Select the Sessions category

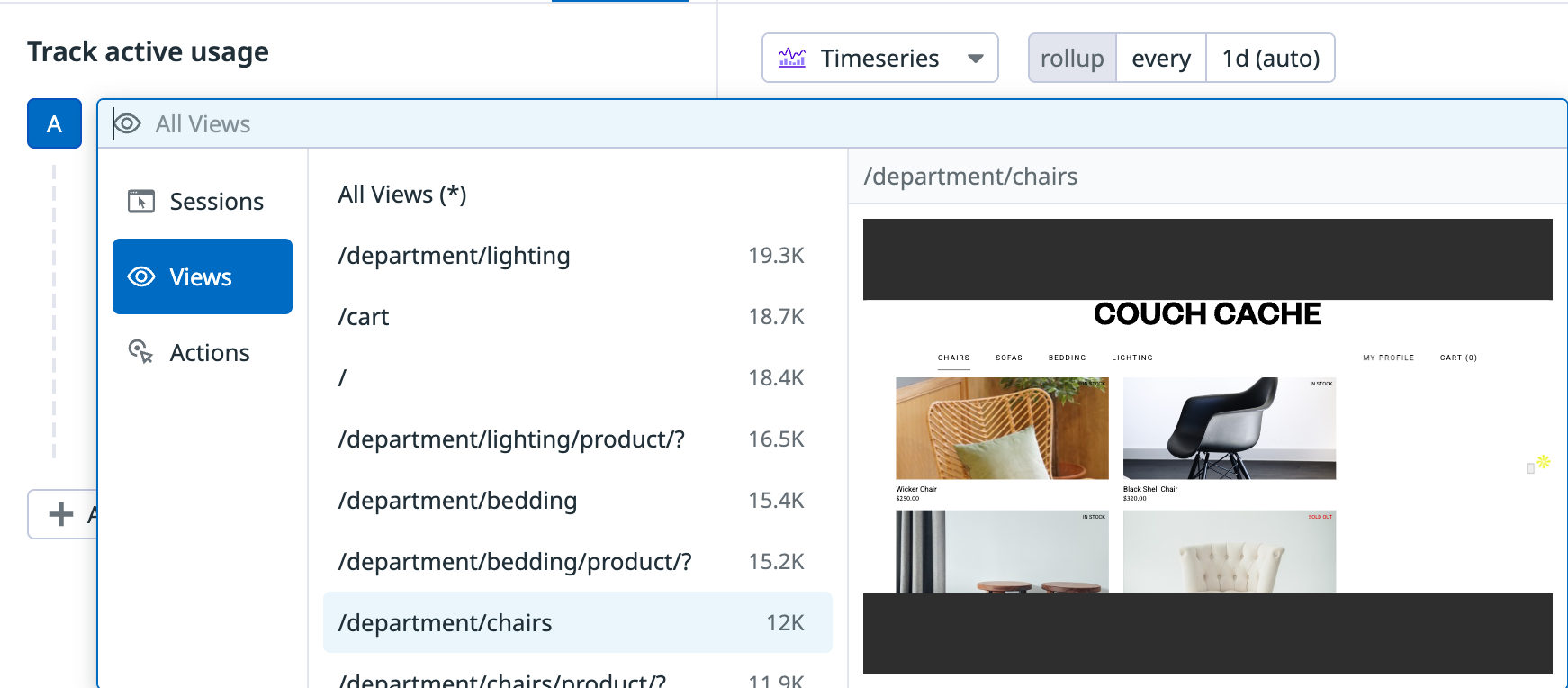pos(203,201)
